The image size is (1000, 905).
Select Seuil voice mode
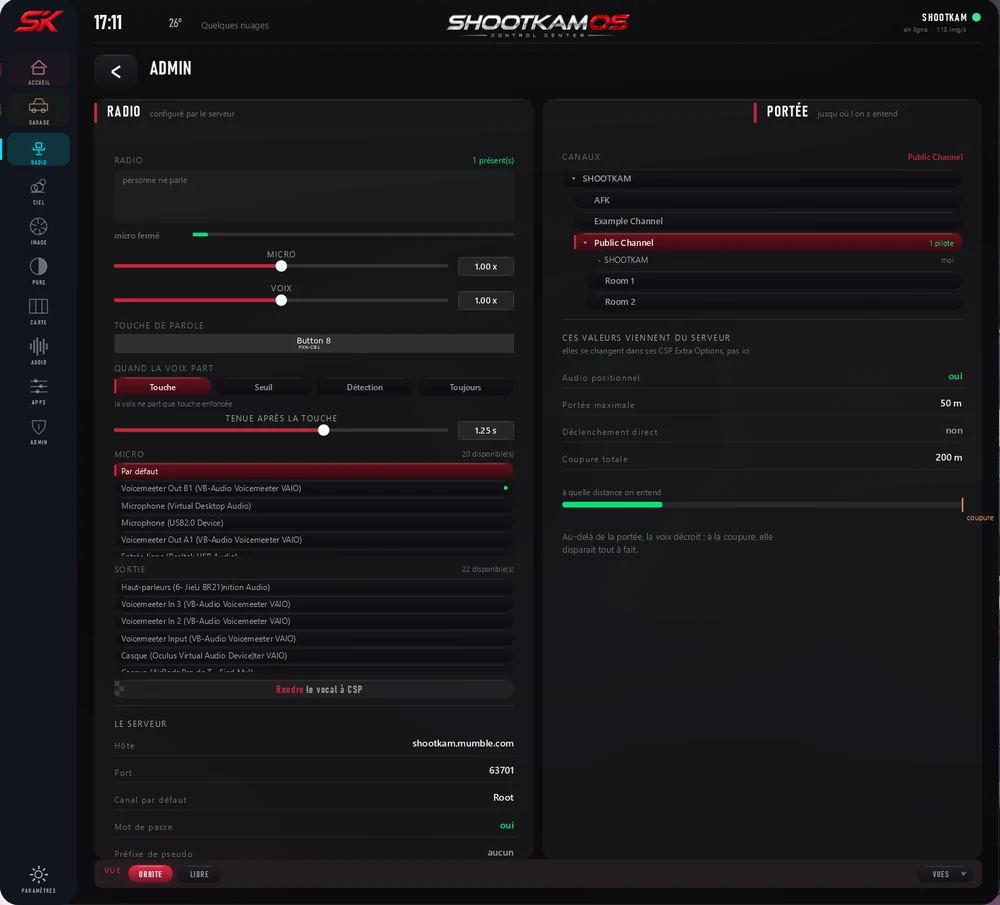click(x=263, y=387)
